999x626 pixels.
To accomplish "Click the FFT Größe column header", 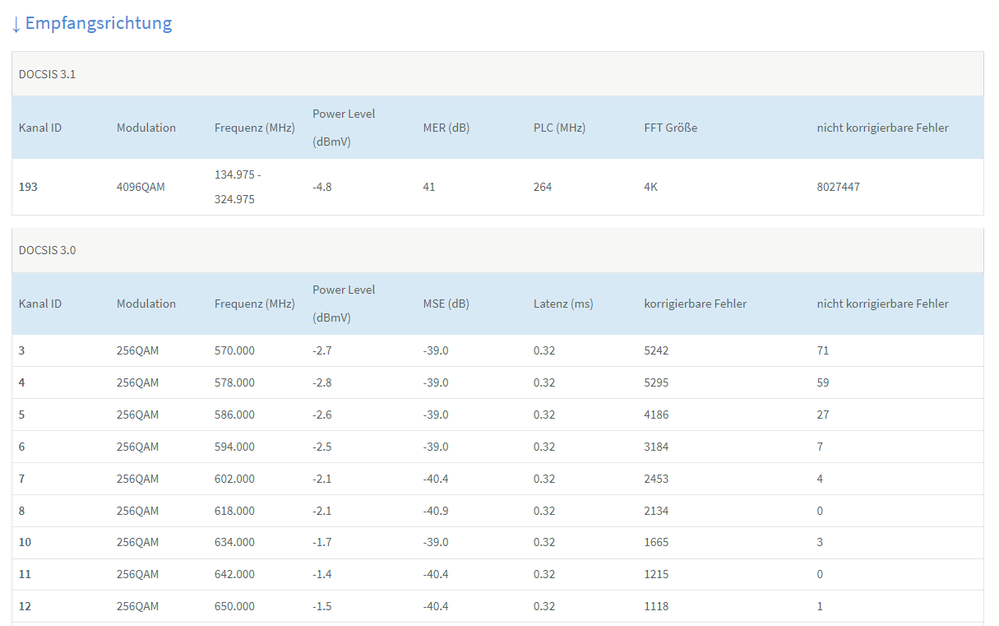I will click(x=670, y=128).
